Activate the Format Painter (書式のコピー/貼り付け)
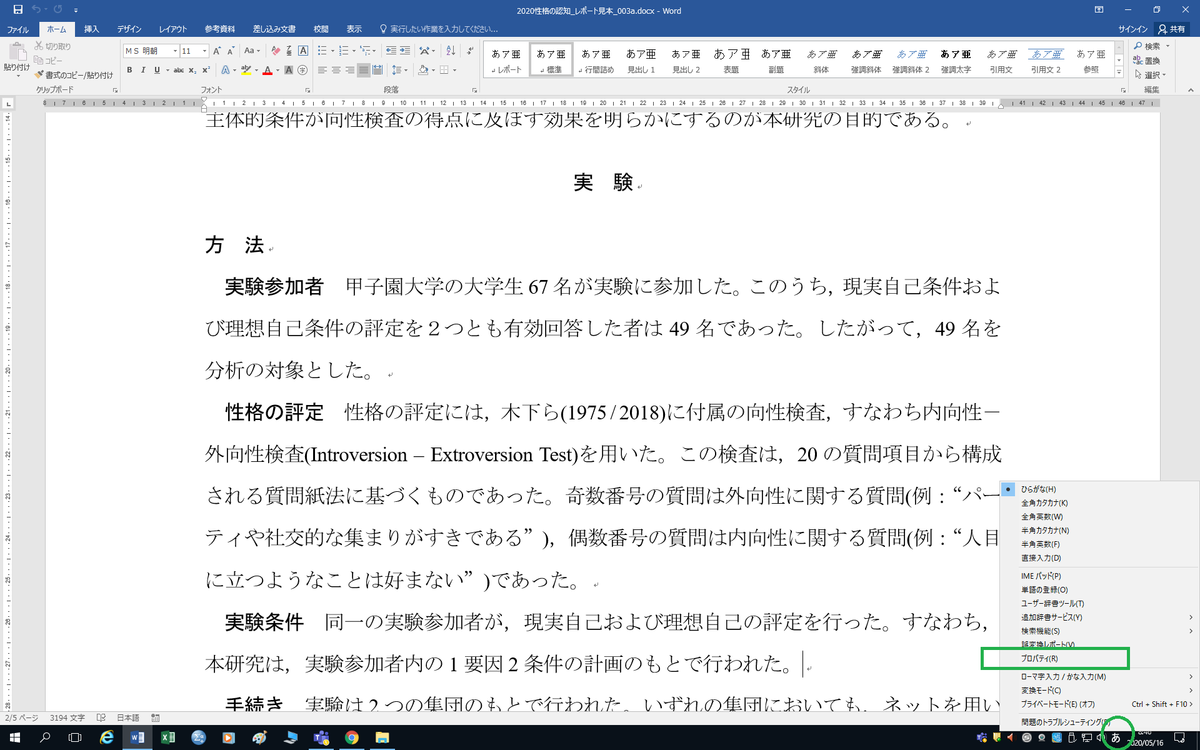This screenshot has height=750, width=1200. coord(40,74)
